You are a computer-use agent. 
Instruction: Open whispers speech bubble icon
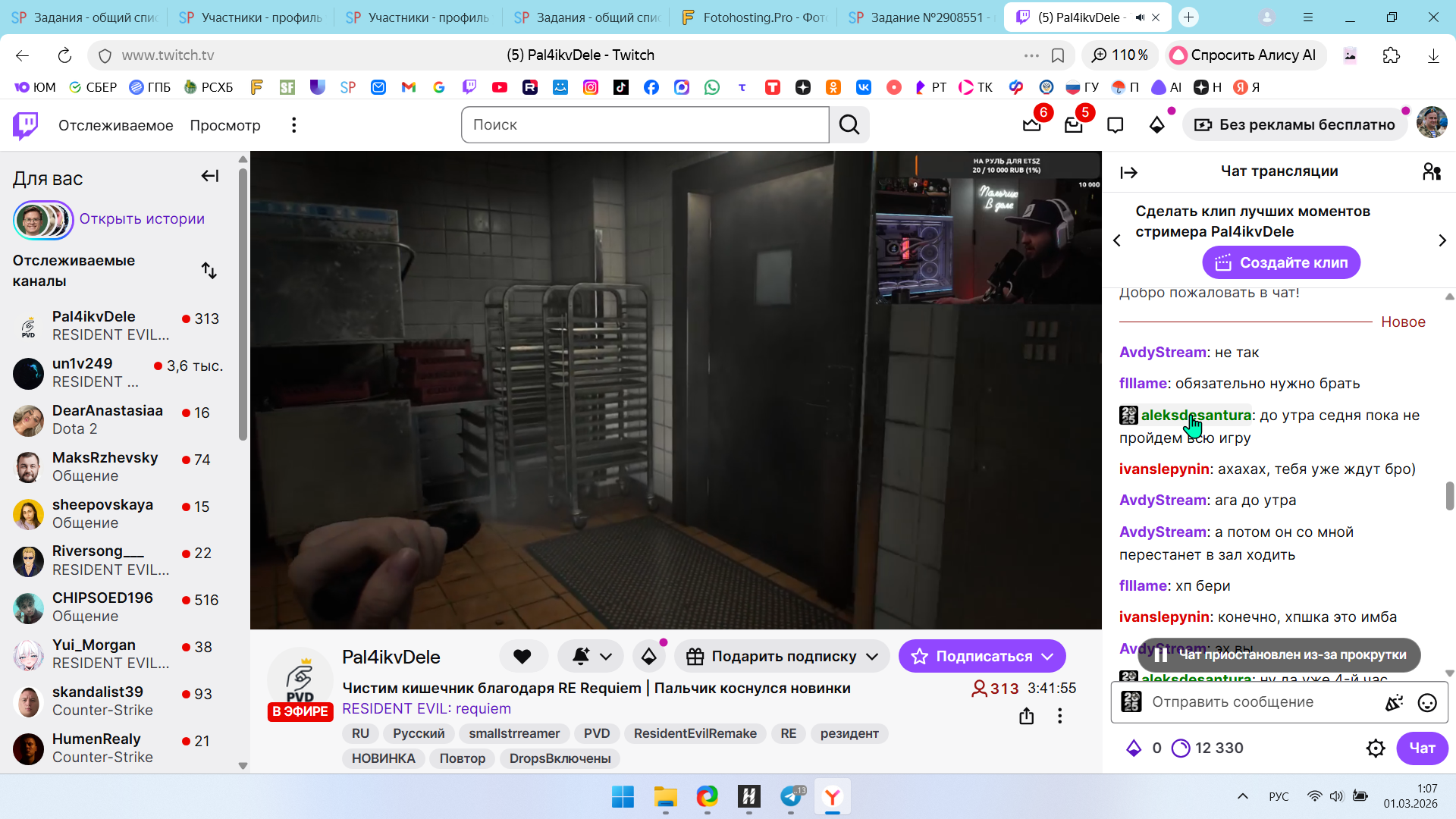1115,125
